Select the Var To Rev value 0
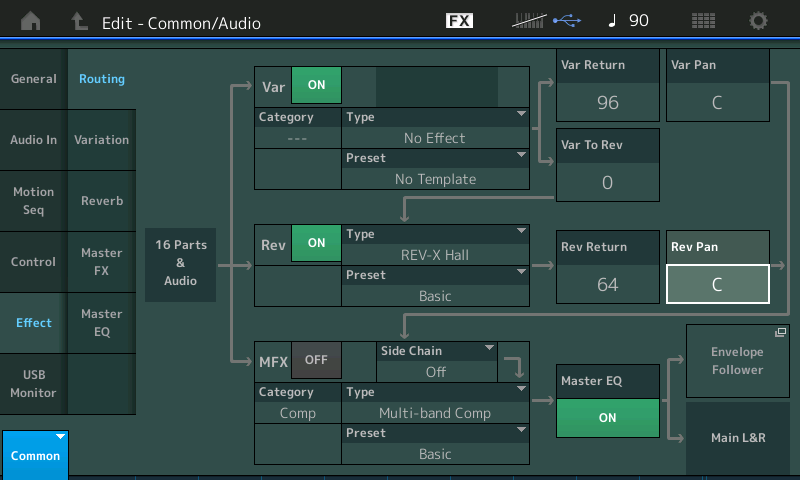The image size is (800, 480). (608, 182)
